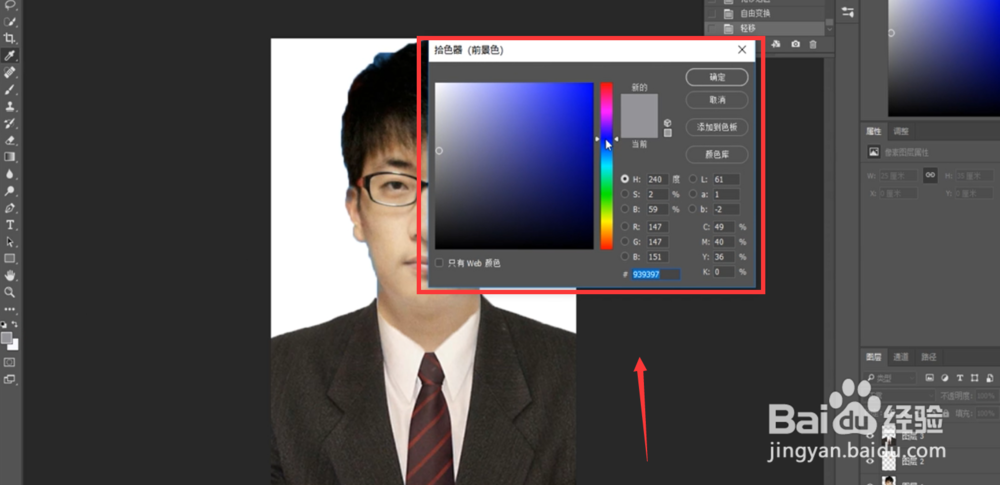Viewport: 1000px width, 485px height.
Task: Click the vertical hue slider bar in dialog
Action: 606,166
